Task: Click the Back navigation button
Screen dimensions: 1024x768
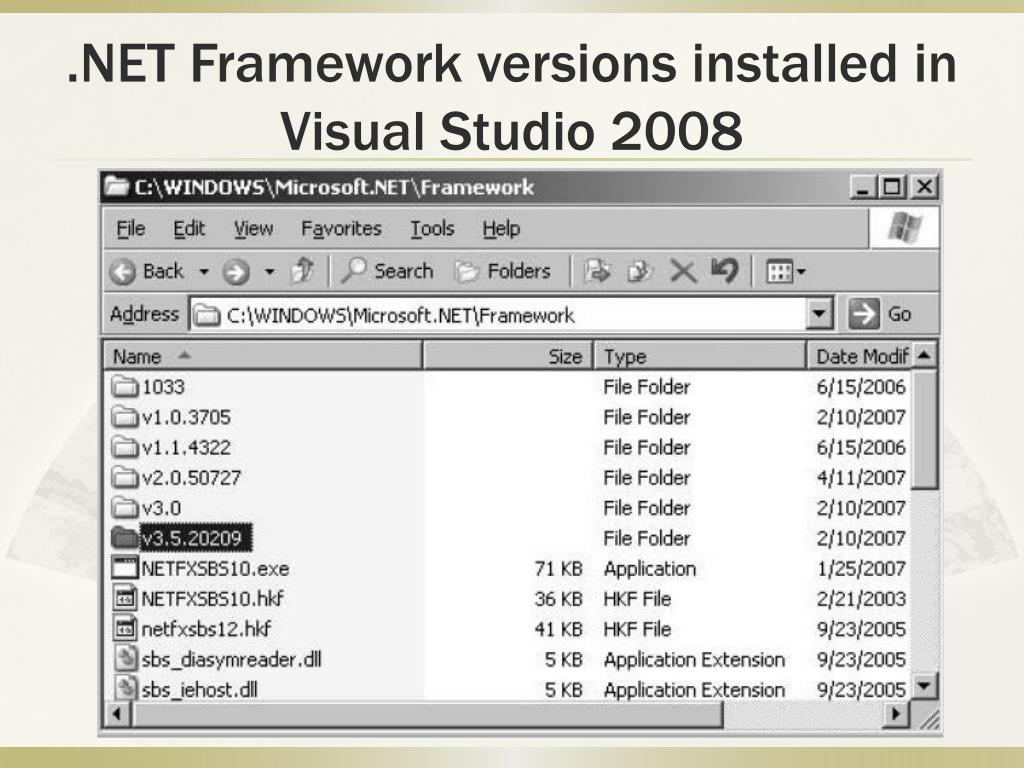Action: coord(148,271)
